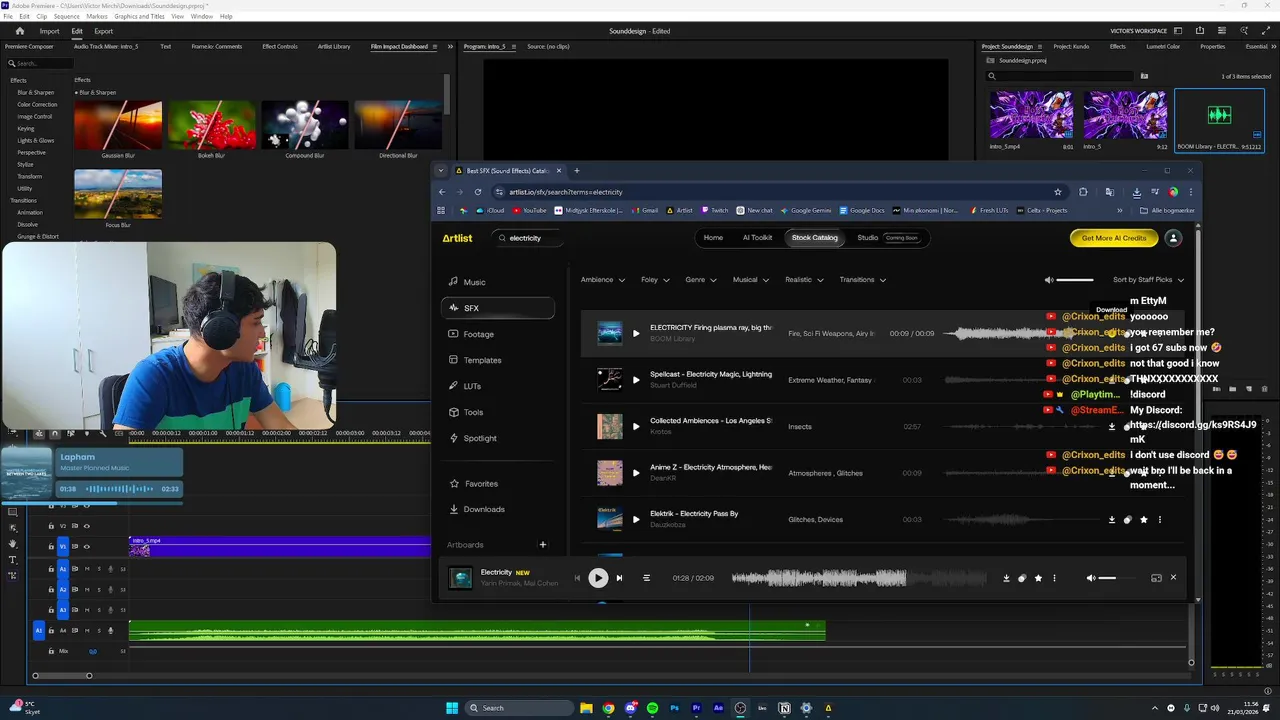Toggle lock on the V1 track
Image resolution: width=1280 pixels, height=720 pixels.
coord(51,546)
